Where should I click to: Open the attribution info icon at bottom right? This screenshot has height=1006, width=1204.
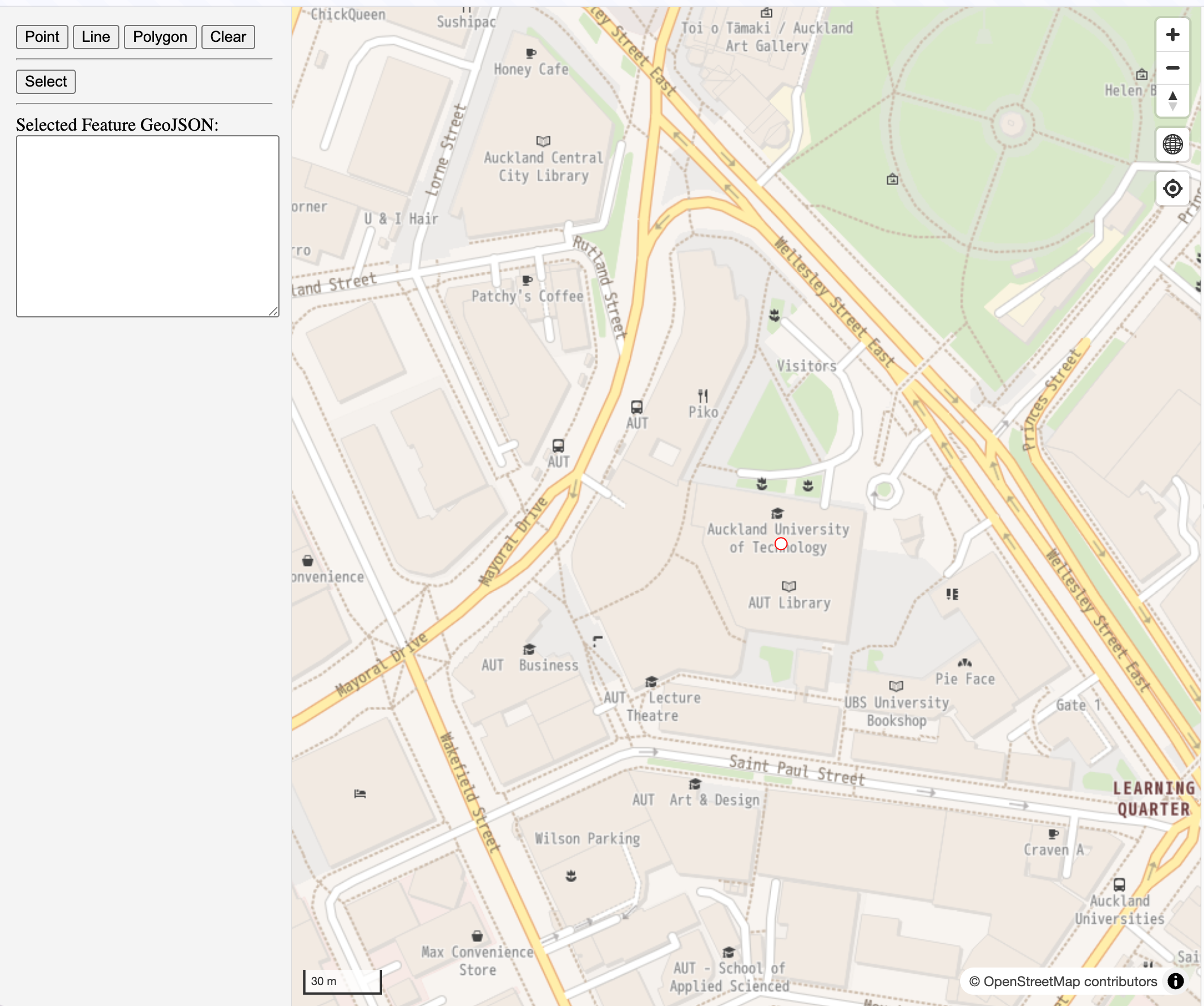pos(1176,981)
